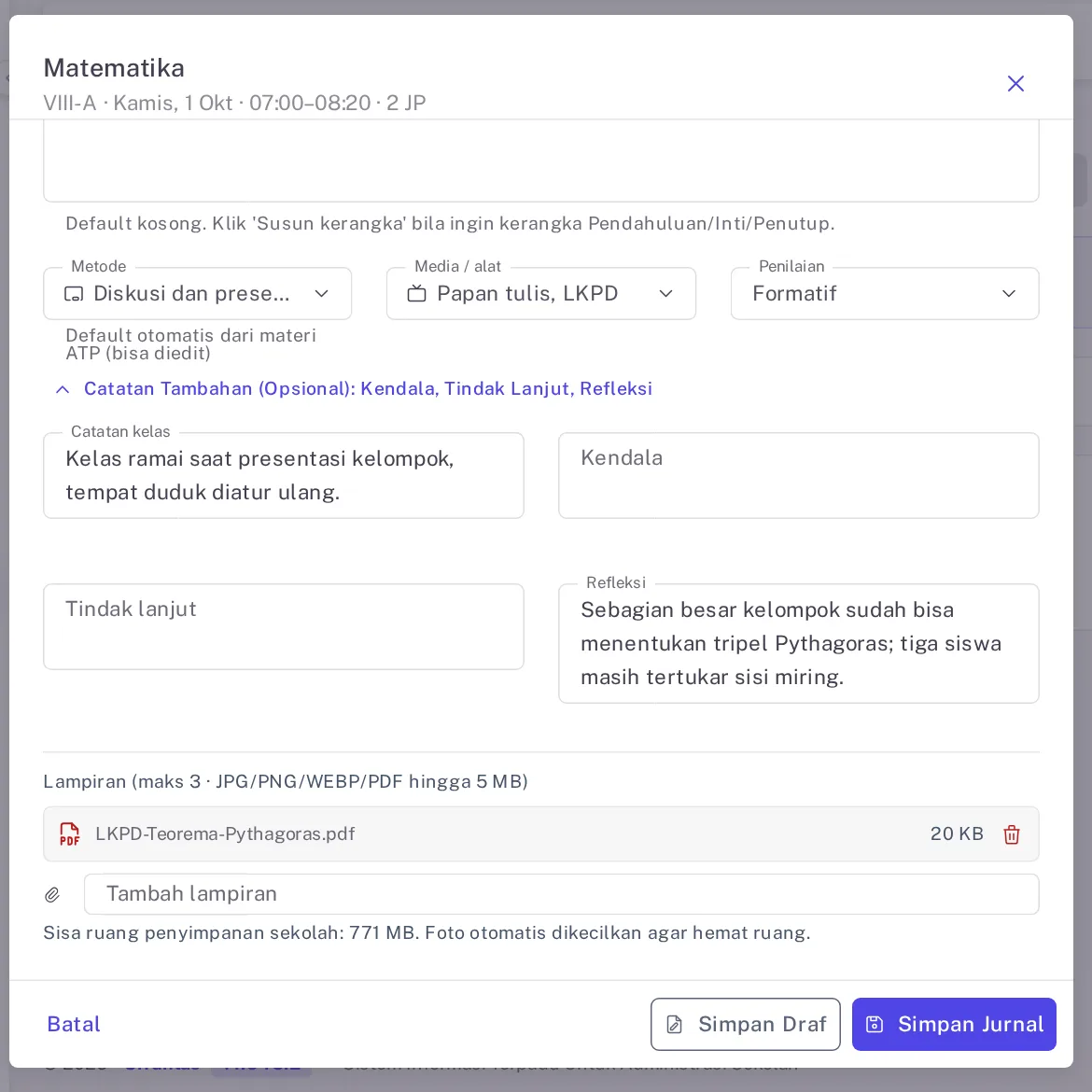The width and height of the screenshot is (1092, 1092).
Task: Click the 20 KB file size
Action: pyautogui.click(x=957, y=834)
